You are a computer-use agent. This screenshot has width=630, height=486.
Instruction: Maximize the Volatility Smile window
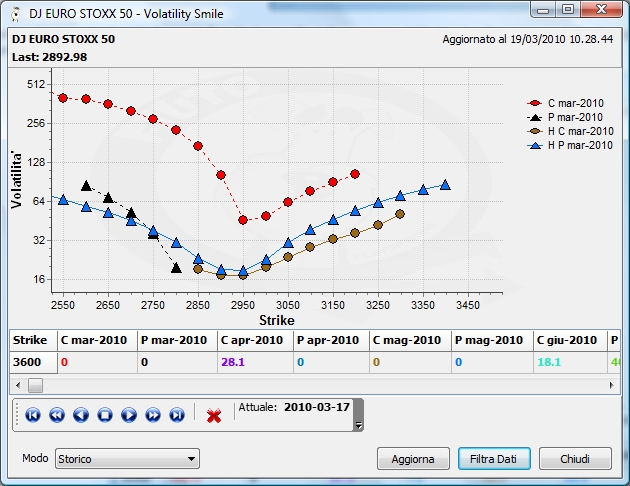pyautogui.click(x=568, y=10)
